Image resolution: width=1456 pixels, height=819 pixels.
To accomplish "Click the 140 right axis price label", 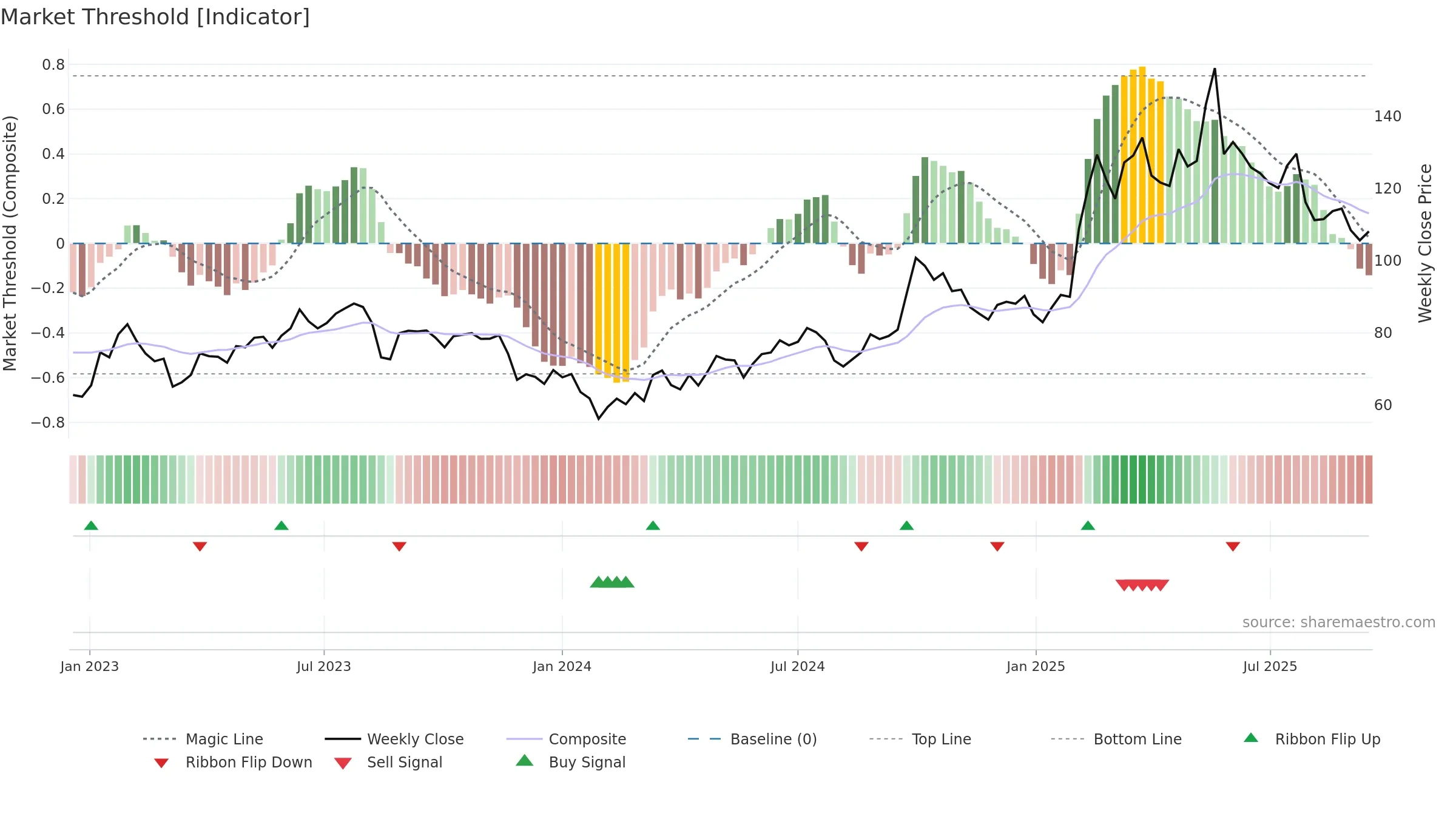I will [x=1388, y=116].
